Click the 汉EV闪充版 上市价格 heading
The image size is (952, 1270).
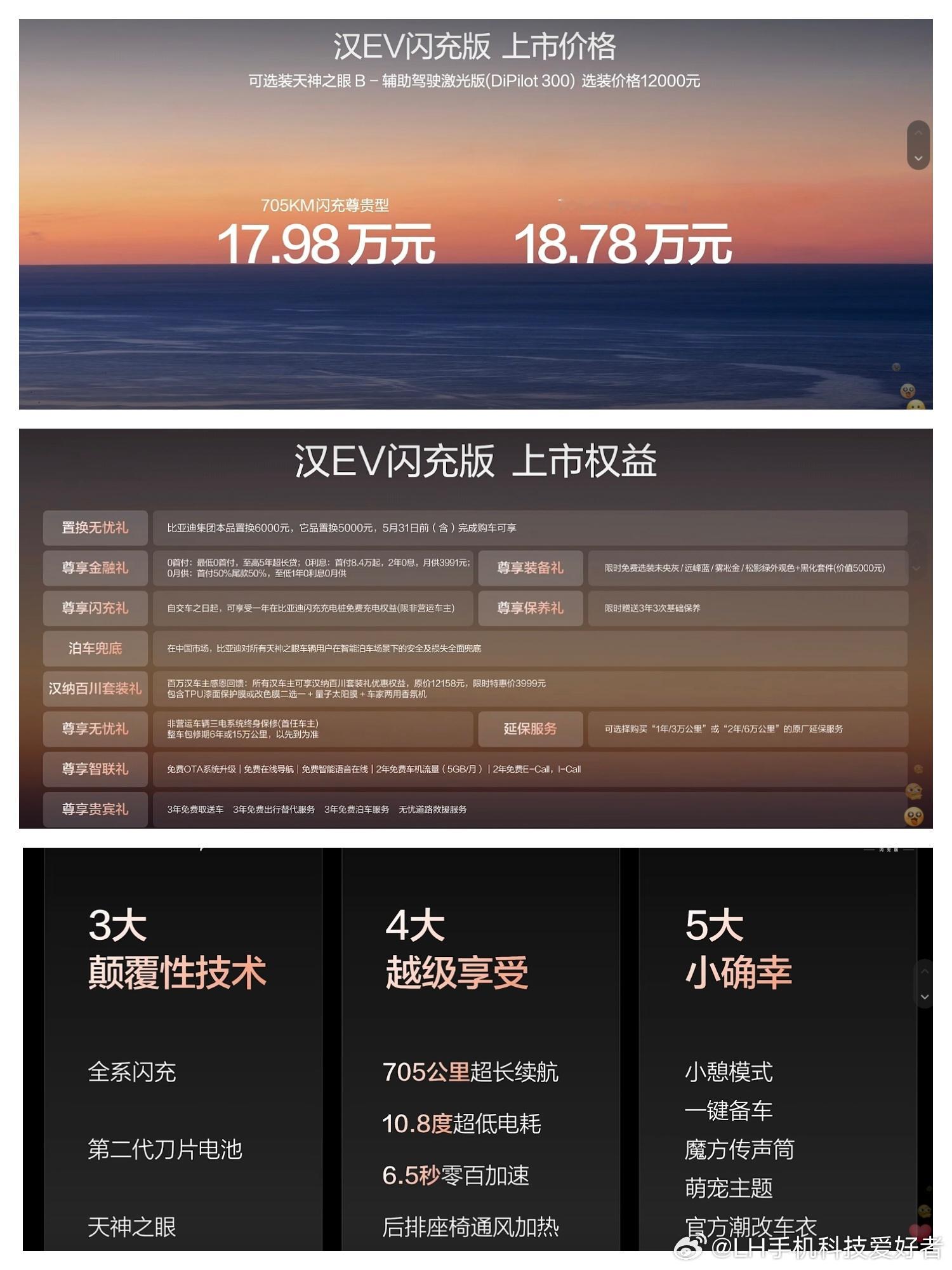tap(475, 46)
